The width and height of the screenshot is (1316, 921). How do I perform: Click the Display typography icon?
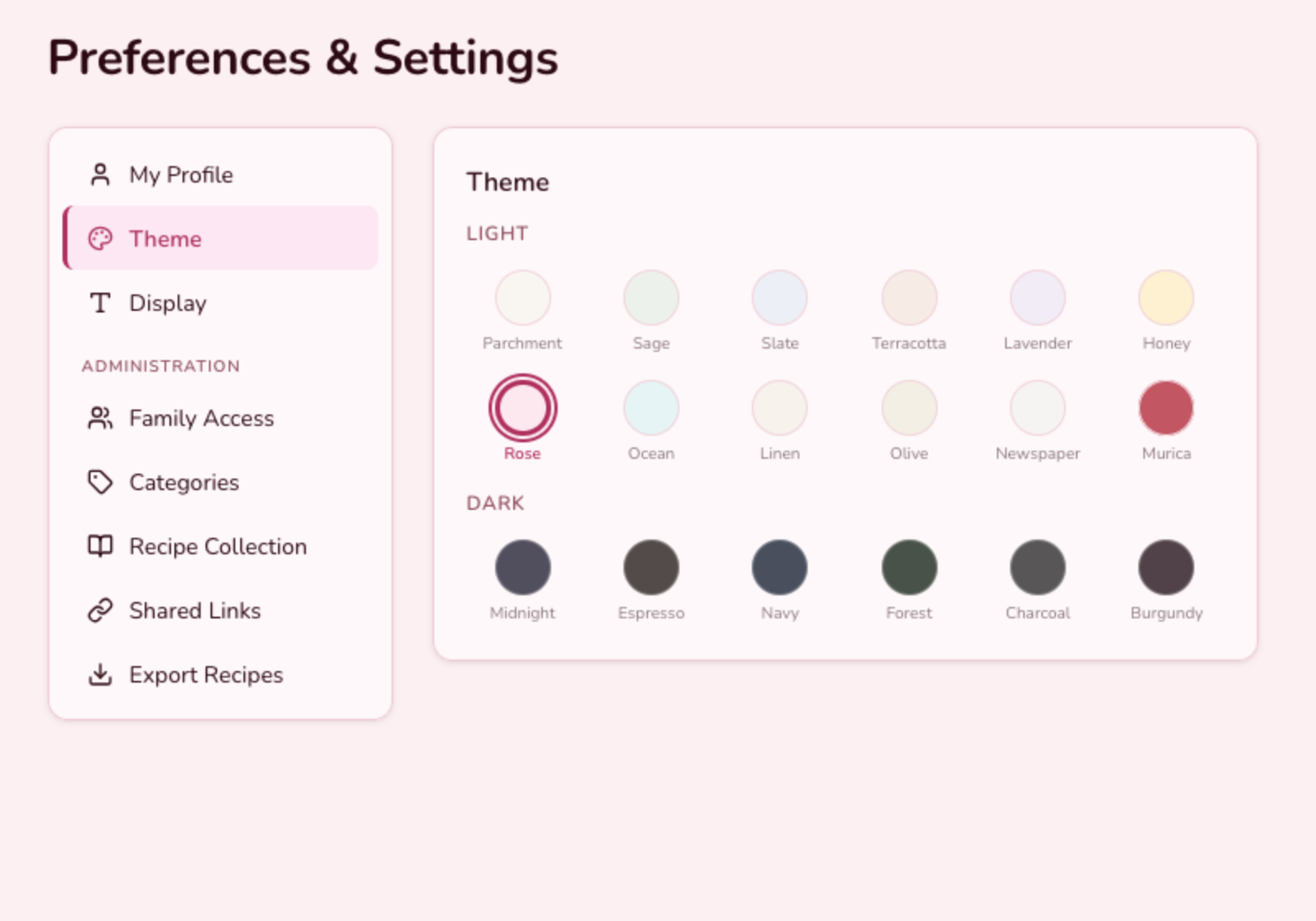click(100, 303)
